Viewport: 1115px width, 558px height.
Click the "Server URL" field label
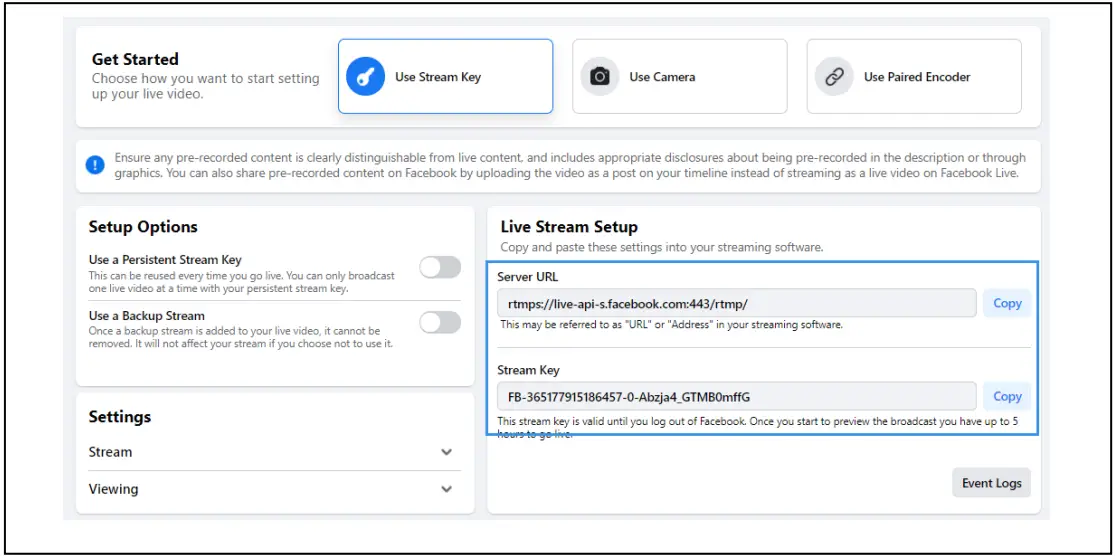(528, 277)
